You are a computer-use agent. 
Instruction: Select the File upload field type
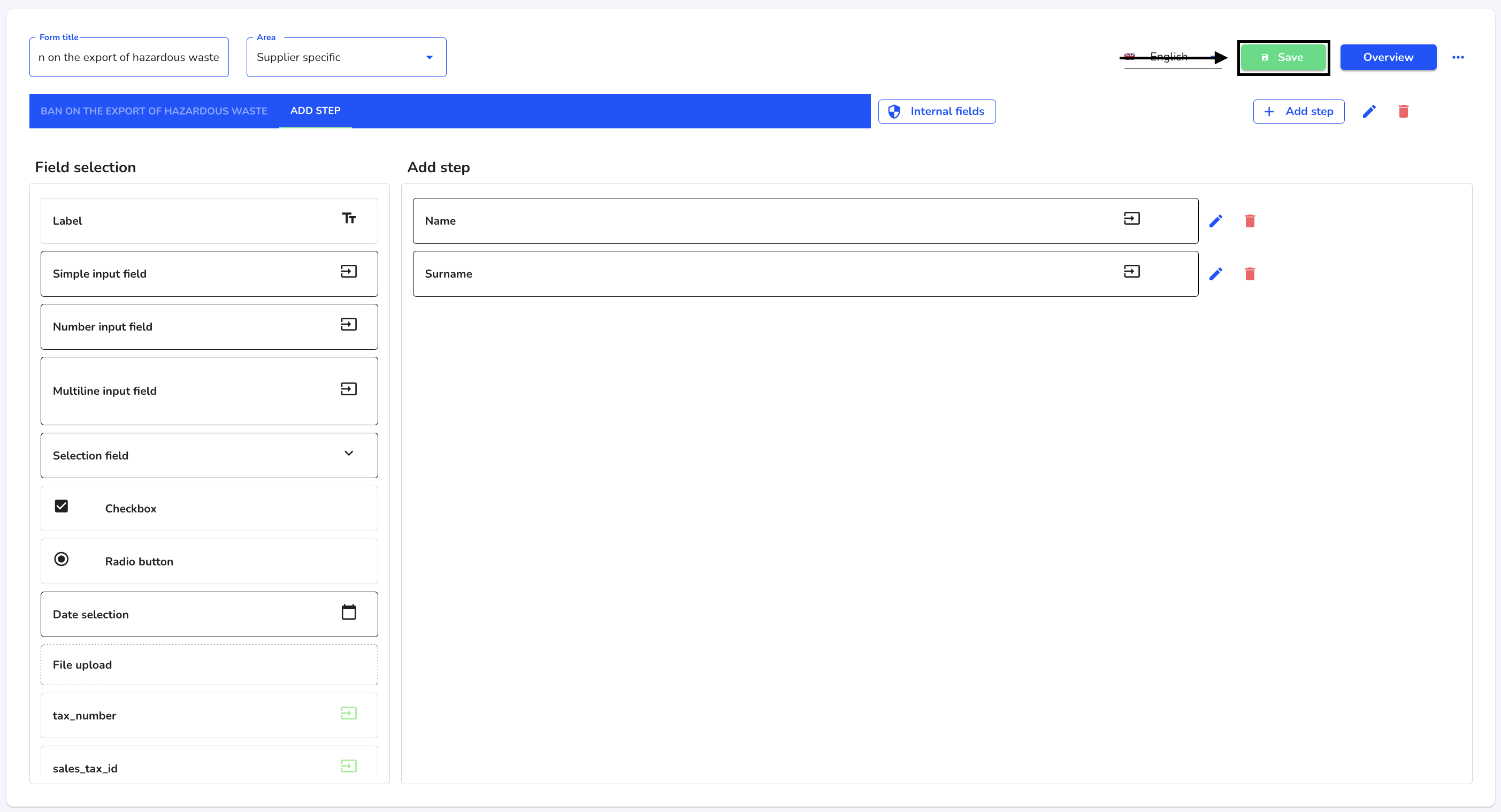209,664
